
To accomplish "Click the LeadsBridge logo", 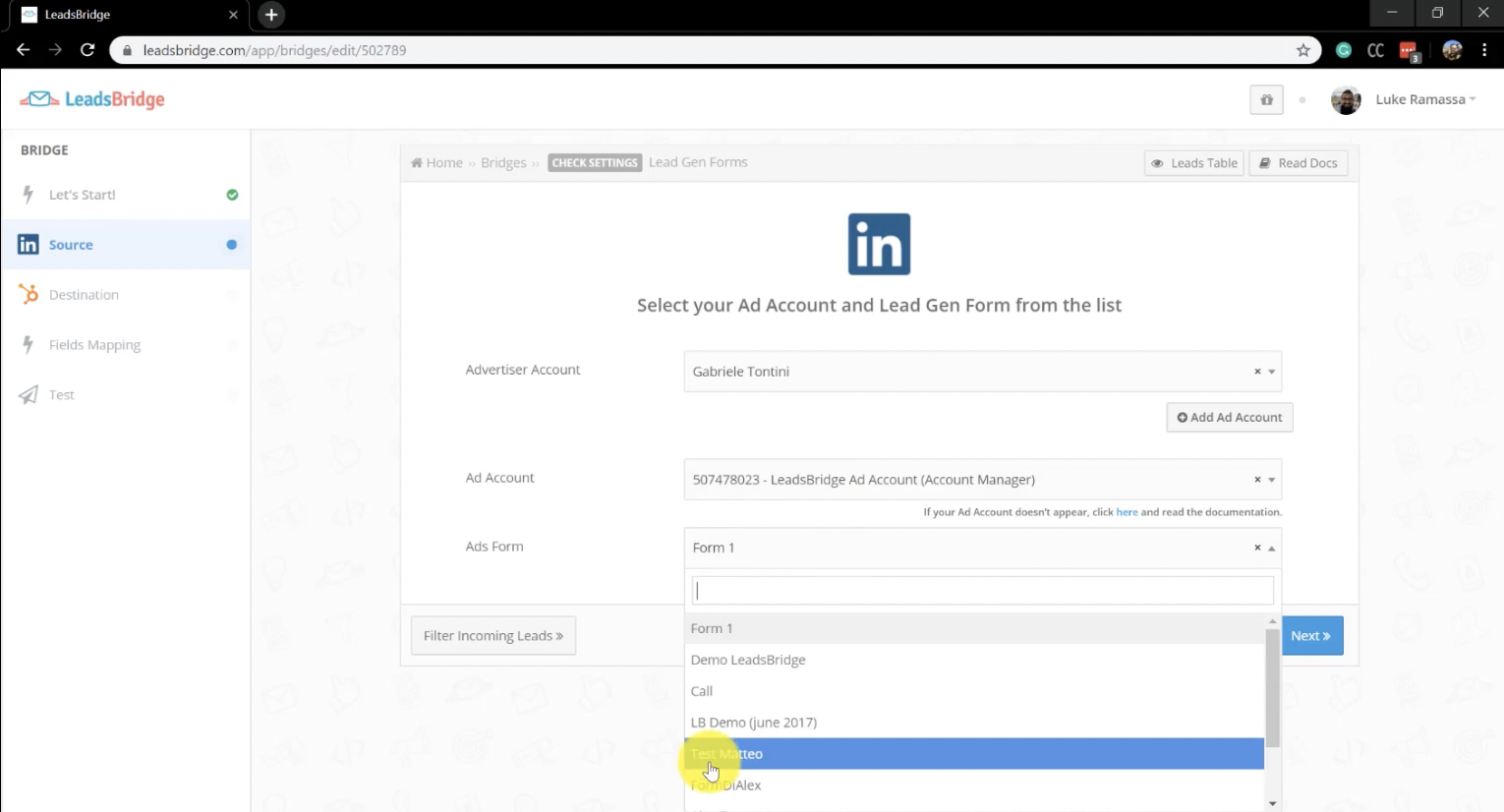I will click(92, 99).
